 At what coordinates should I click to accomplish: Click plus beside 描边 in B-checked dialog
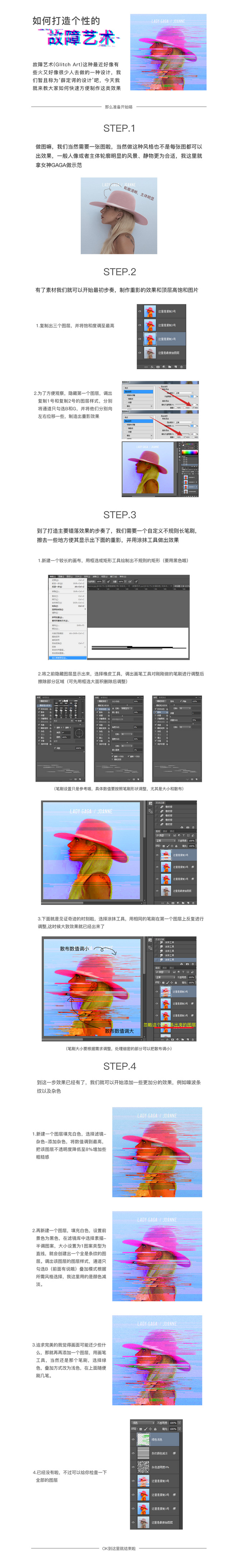pyautogui.click(x=151, y=406)
